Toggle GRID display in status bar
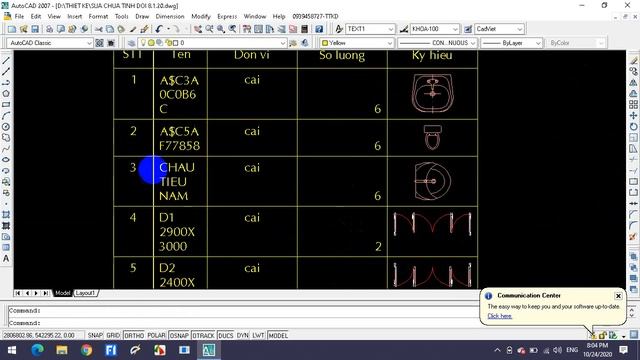The image size is (640, 360). coord(113,336)
